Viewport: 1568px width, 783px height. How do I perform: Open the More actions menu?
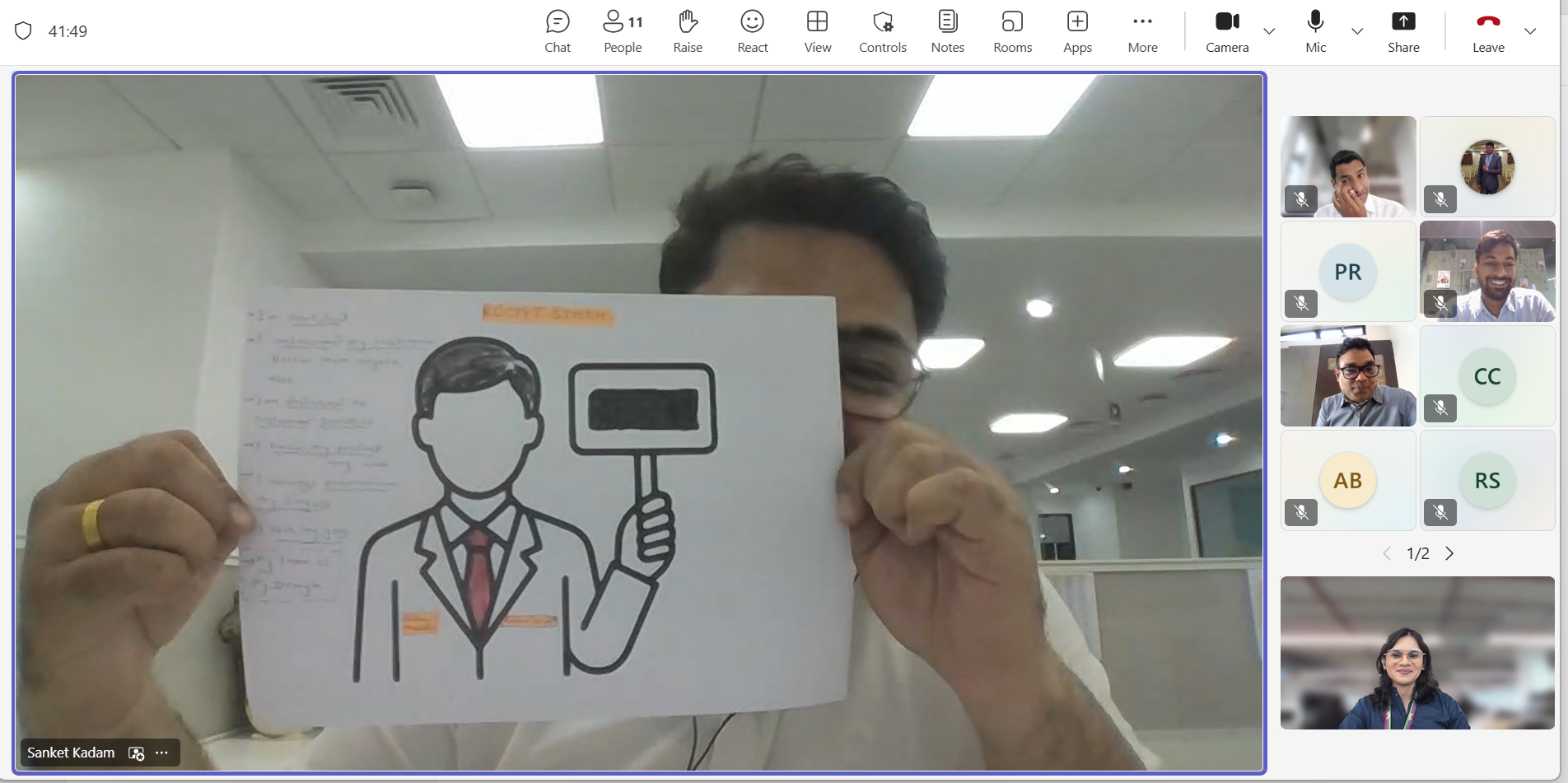1143,31
